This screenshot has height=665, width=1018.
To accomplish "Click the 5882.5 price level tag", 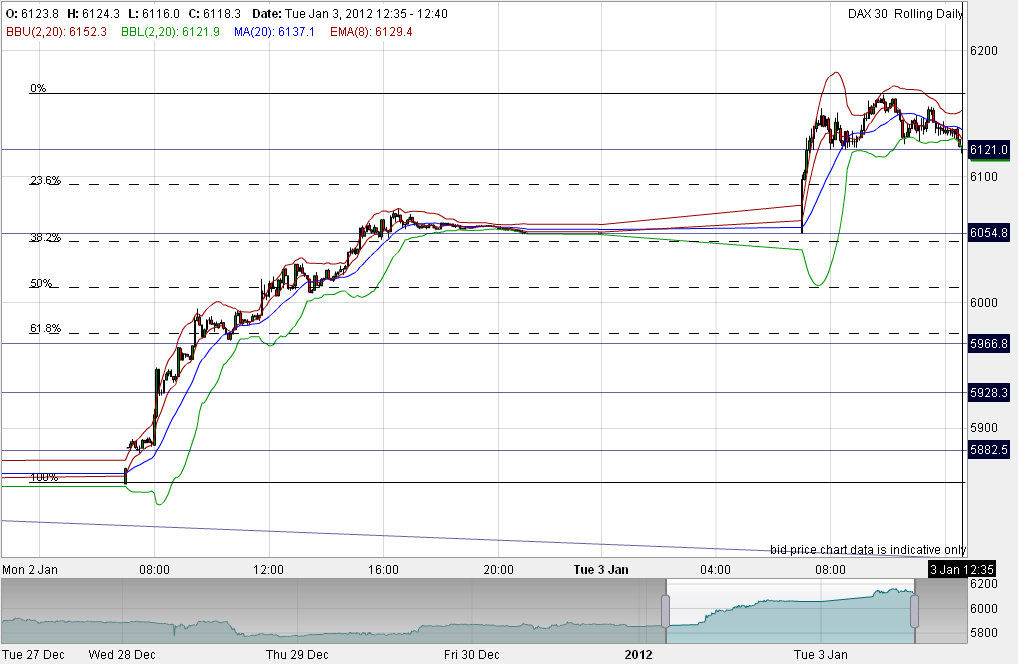I will coord(989,450).
